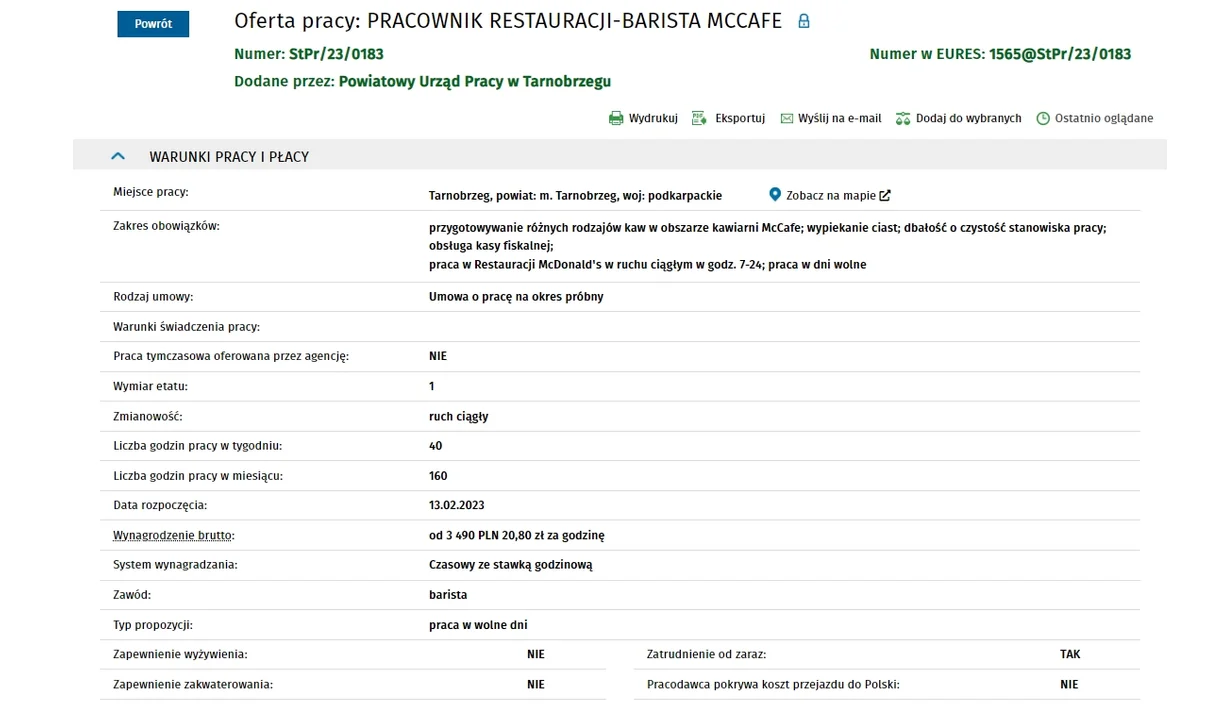Click the lock icon beside the job title
1220x720 pixels.
point(803,21)
